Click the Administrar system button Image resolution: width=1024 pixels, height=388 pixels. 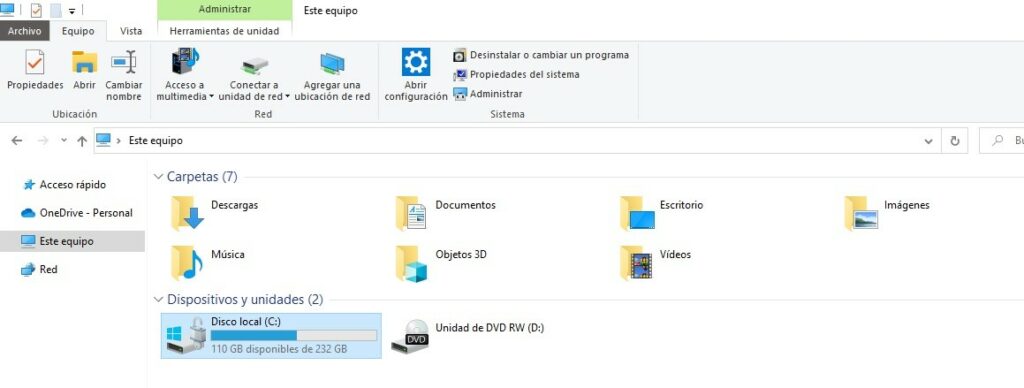487,94
